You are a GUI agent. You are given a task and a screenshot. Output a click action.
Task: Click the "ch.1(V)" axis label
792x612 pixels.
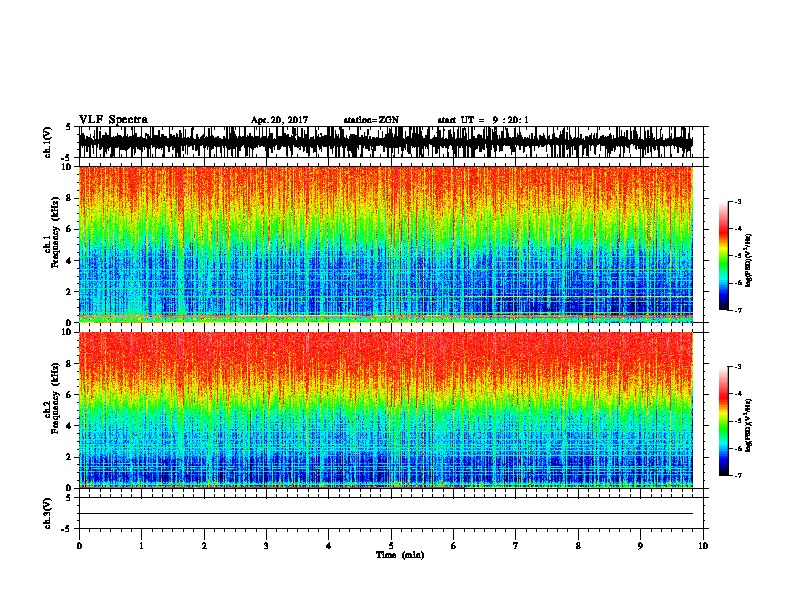[48, 142]
